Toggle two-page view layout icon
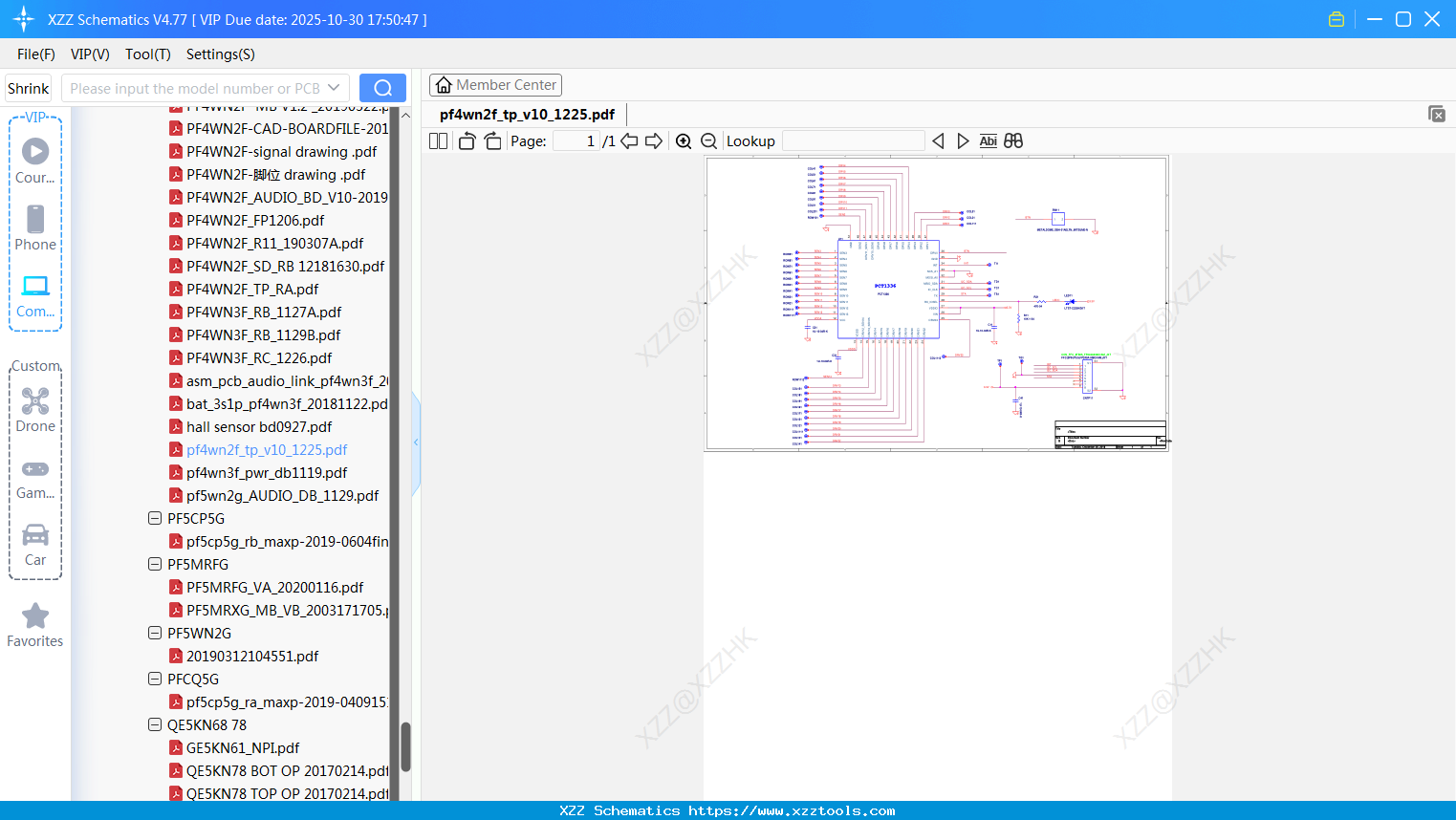Screen dimensions: 1456x820 coord(439,140)
